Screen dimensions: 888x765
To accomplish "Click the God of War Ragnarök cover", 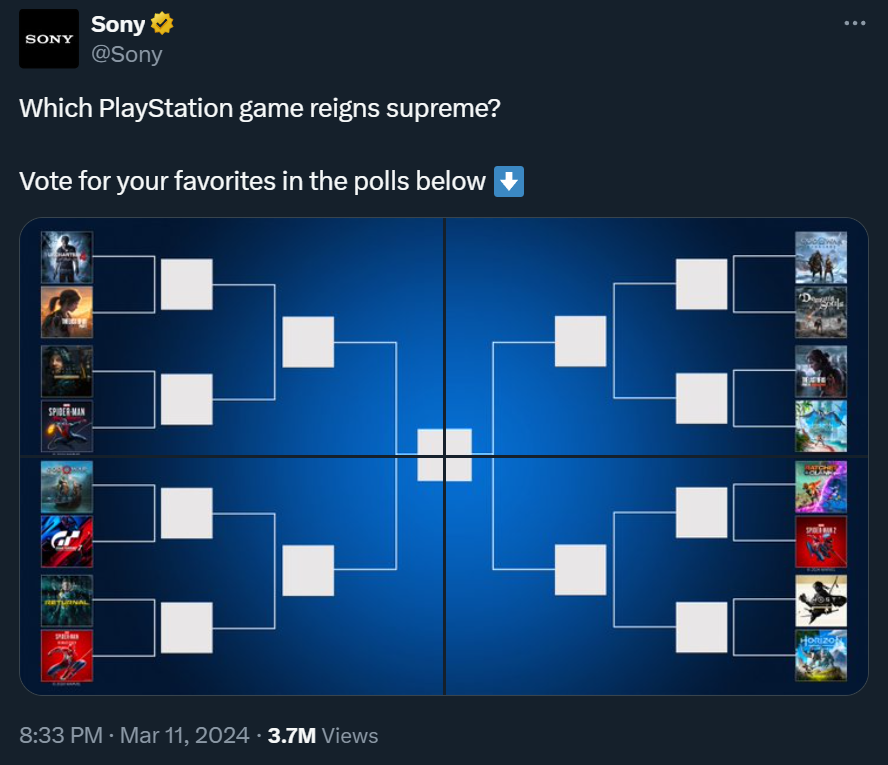I will [821, 257].
